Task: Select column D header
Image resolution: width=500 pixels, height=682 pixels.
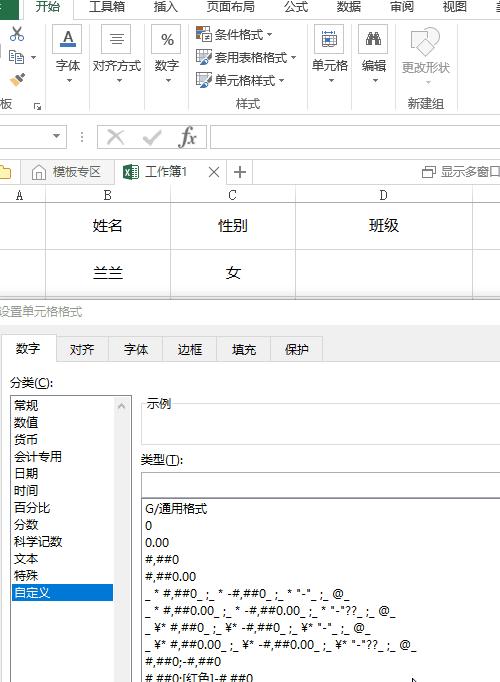Action: [x=383, y=195]
